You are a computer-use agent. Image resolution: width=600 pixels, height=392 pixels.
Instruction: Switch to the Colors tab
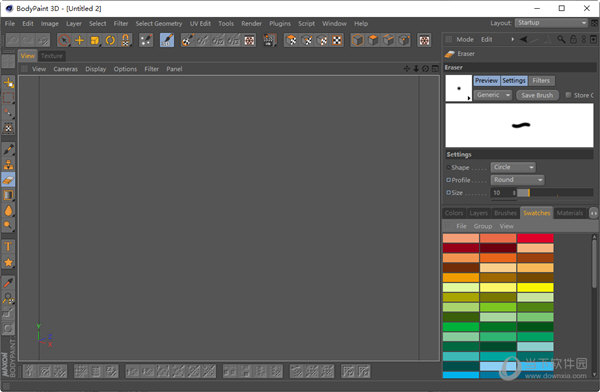point(454,213)
